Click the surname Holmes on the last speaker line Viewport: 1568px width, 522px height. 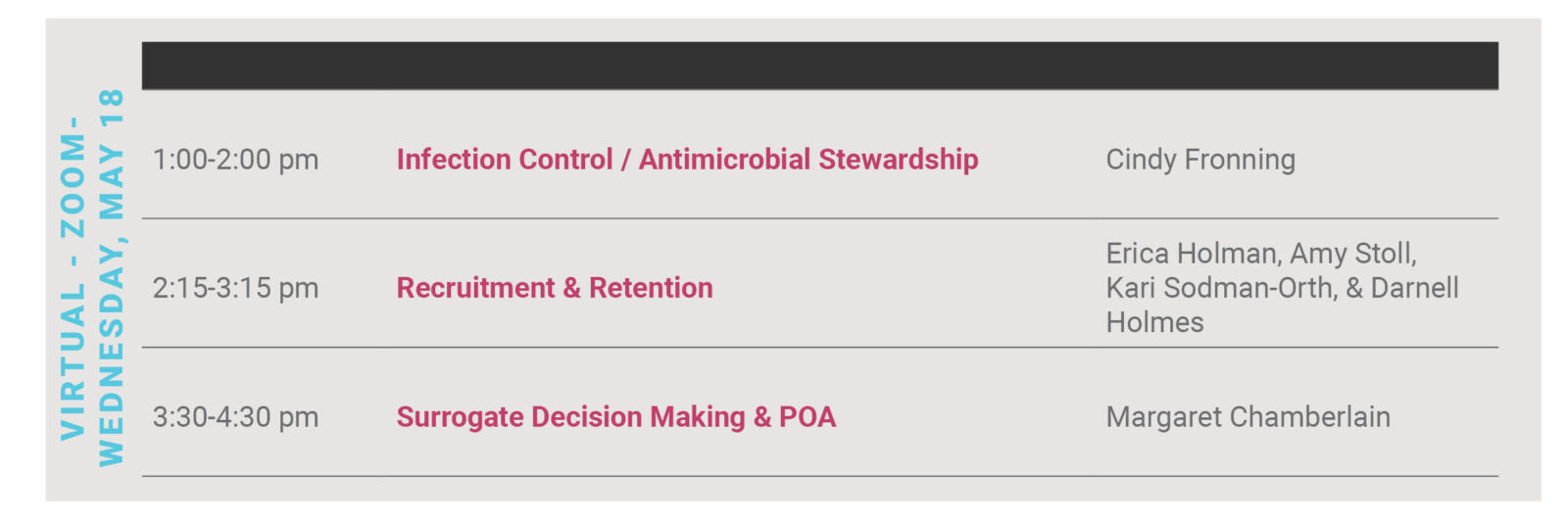click(1154, 322)
